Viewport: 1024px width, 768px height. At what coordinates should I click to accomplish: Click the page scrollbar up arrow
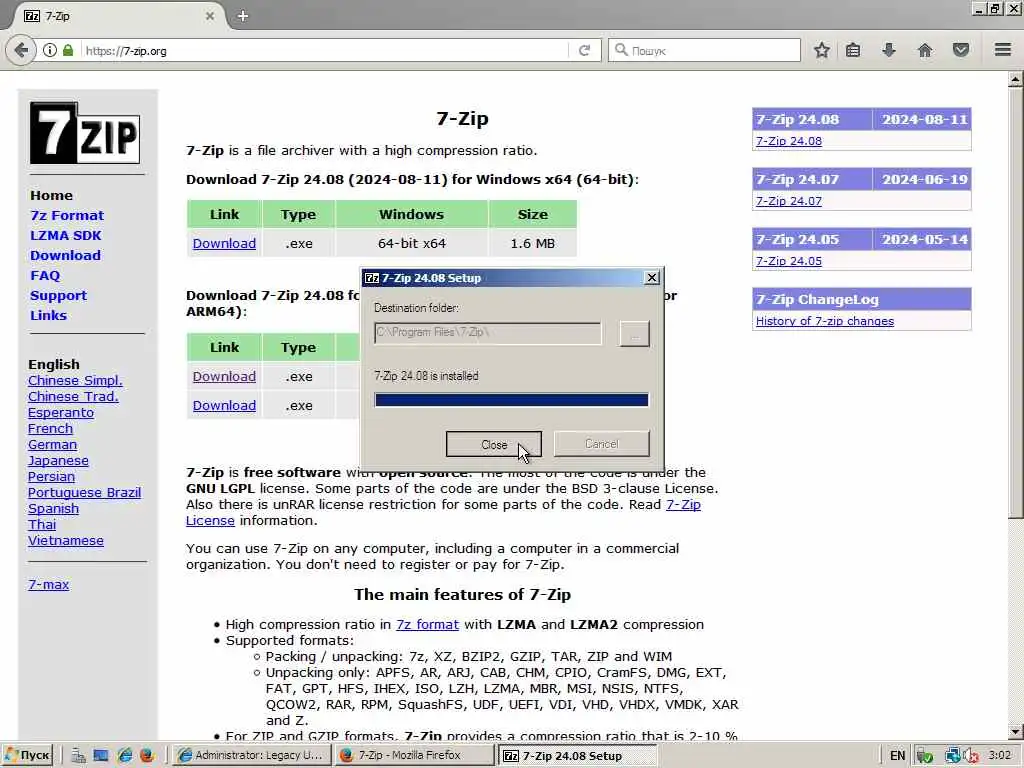1015,80
